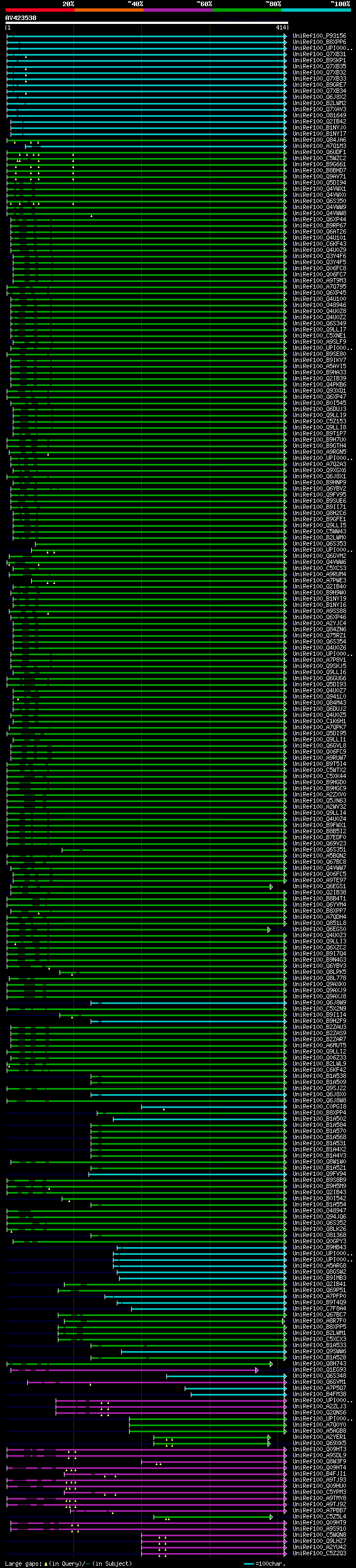Open hit UniRef100_O81649

[x=319, y=116]
